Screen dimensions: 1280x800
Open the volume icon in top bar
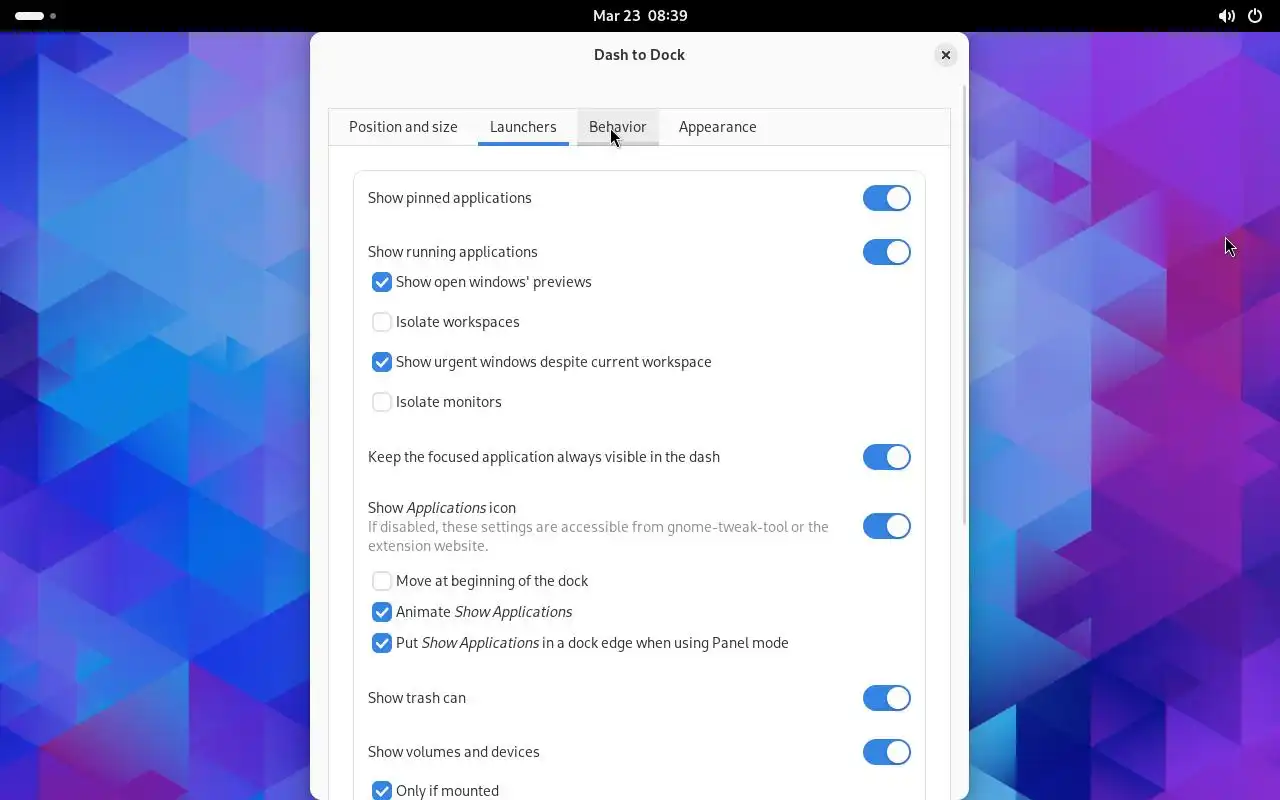(x=1226, y=16)
